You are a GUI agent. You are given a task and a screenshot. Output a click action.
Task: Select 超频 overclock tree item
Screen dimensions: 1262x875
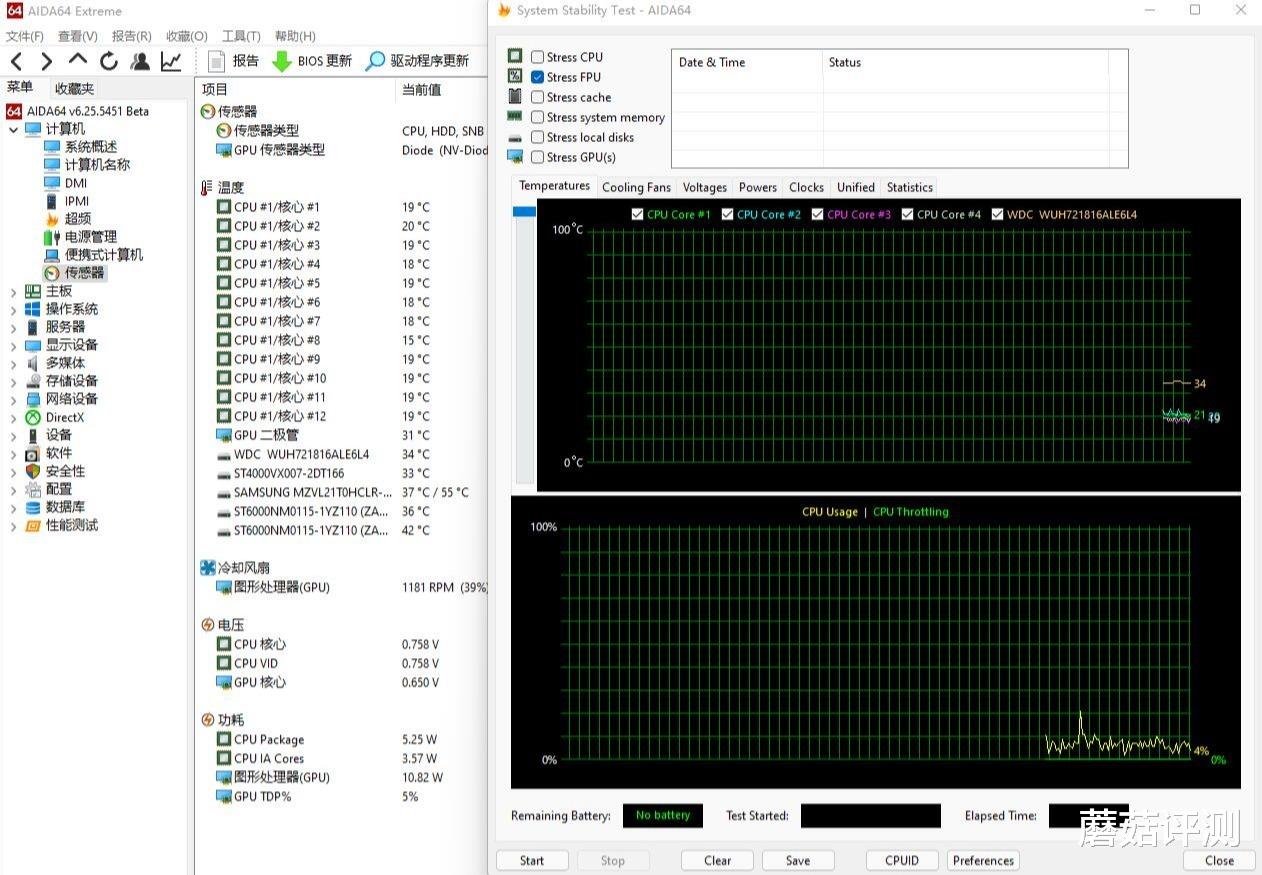pyautogui.click(x=78, y=218)
